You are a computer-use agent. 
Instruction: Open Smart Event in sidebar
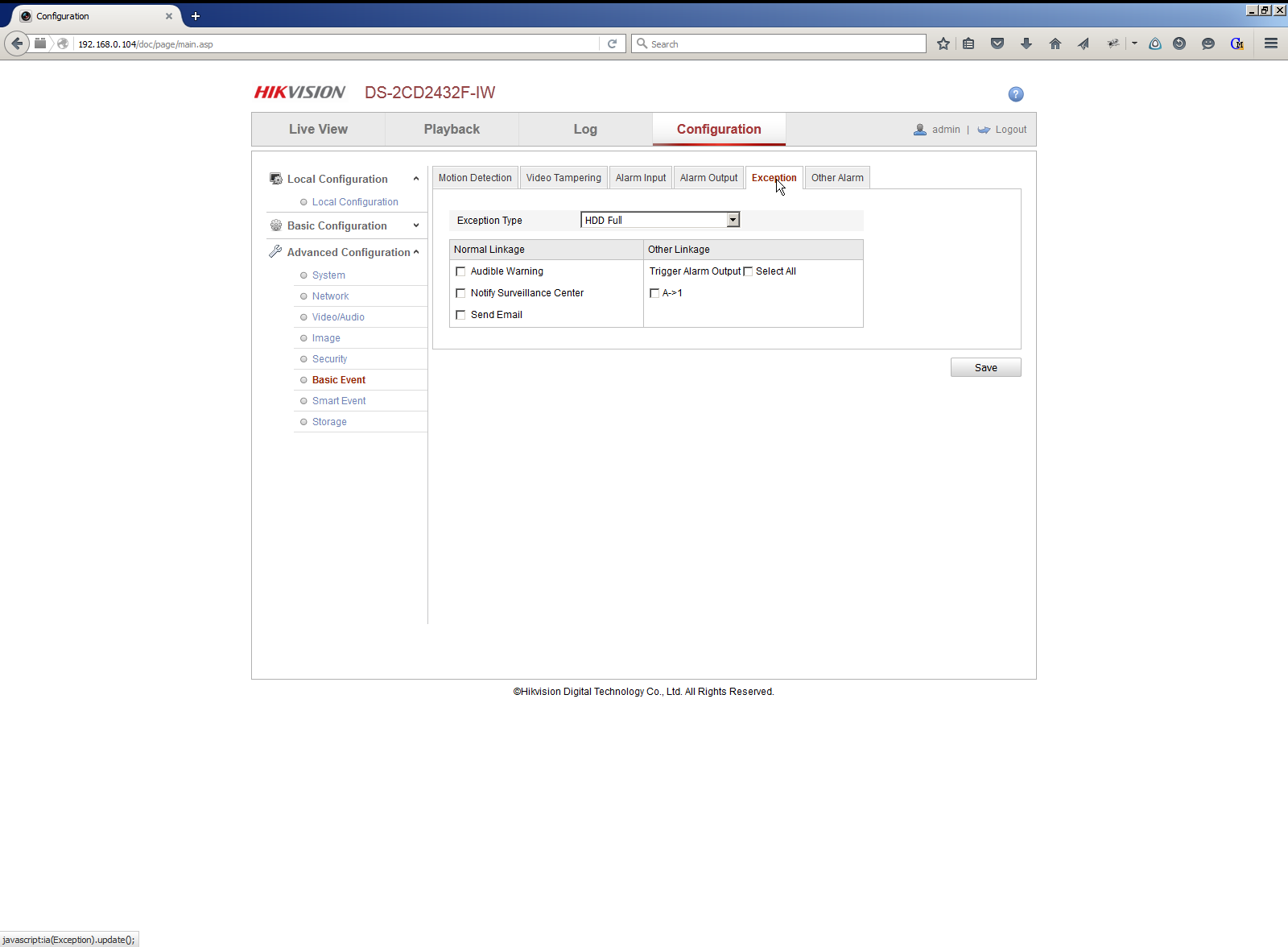339,401
